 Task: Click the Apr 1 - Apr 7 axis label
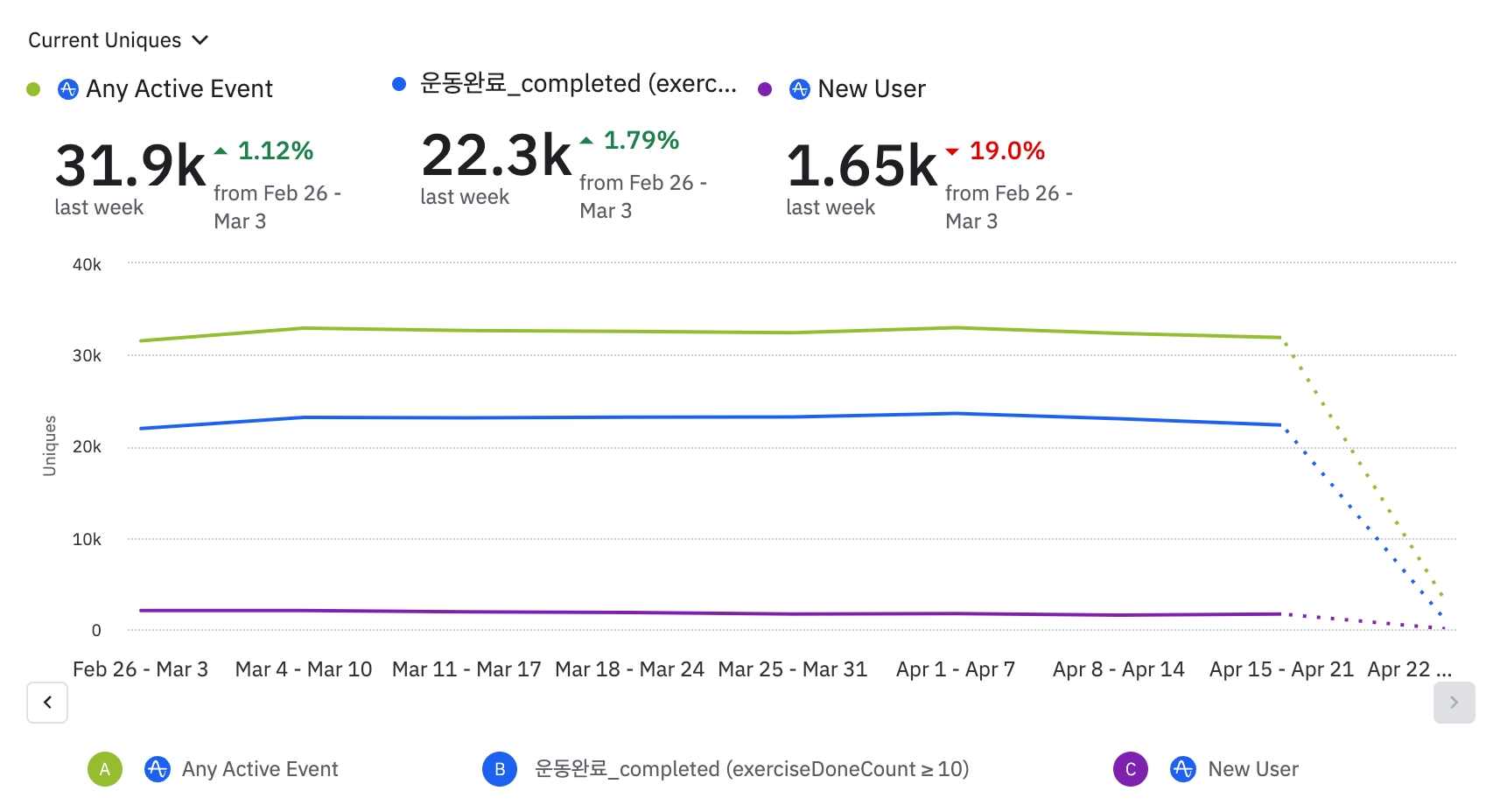(x=956, y=669)
